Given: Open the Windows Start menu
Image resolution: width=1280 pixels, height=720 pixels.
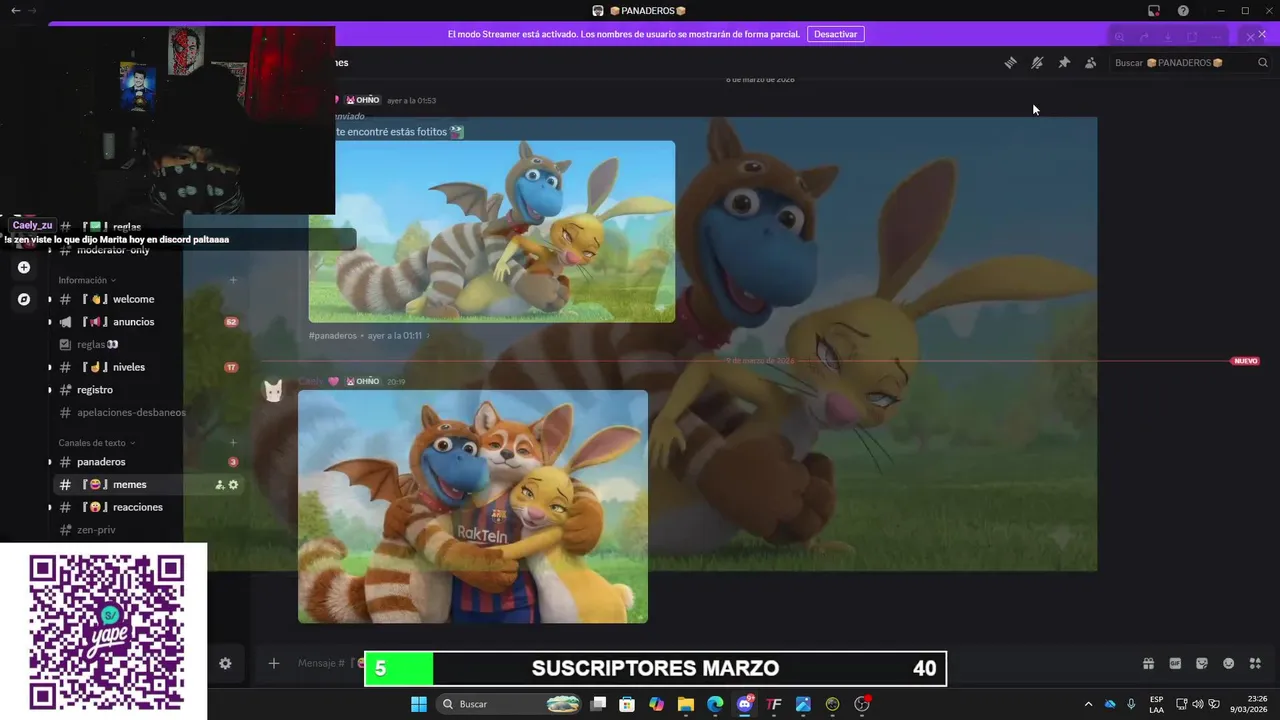Looking at the screenshot, I should pos(419,704).
